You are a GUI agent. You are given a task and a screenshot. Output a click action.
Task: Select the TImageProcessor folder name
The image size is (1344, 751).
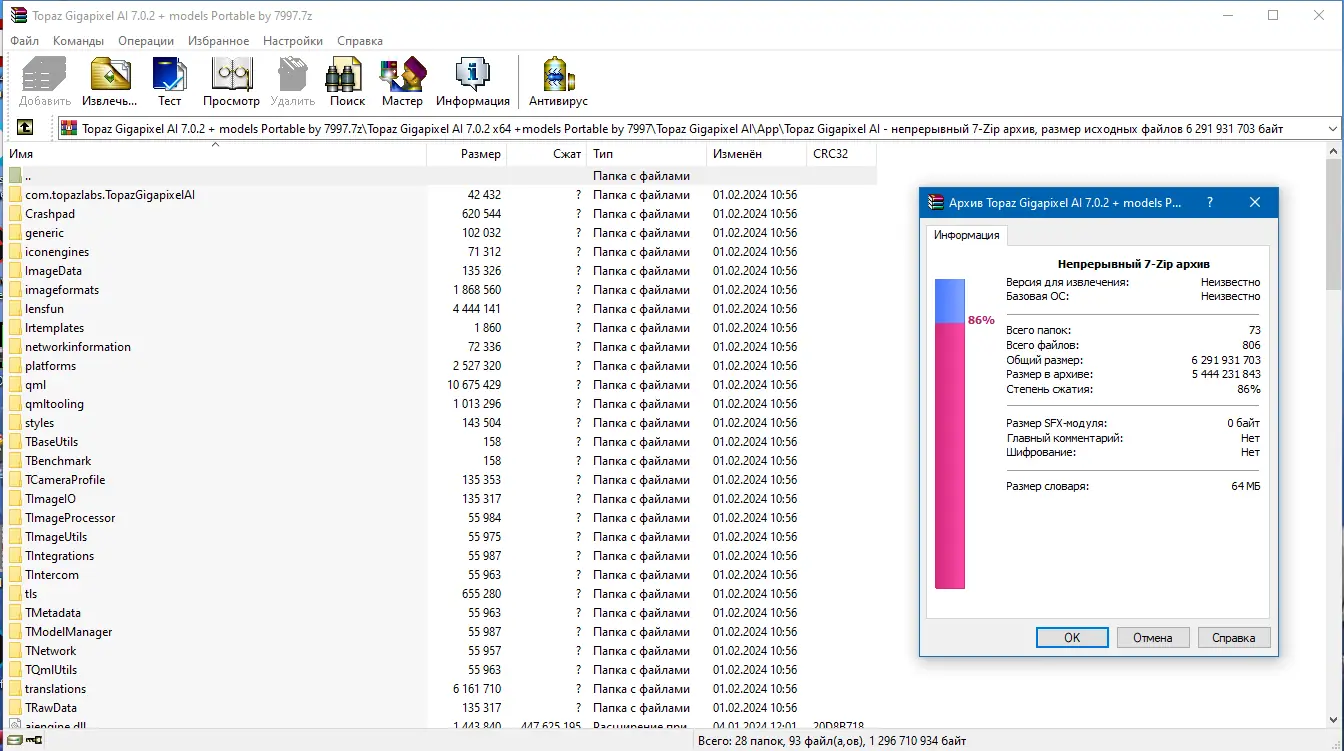click(70, 518)
